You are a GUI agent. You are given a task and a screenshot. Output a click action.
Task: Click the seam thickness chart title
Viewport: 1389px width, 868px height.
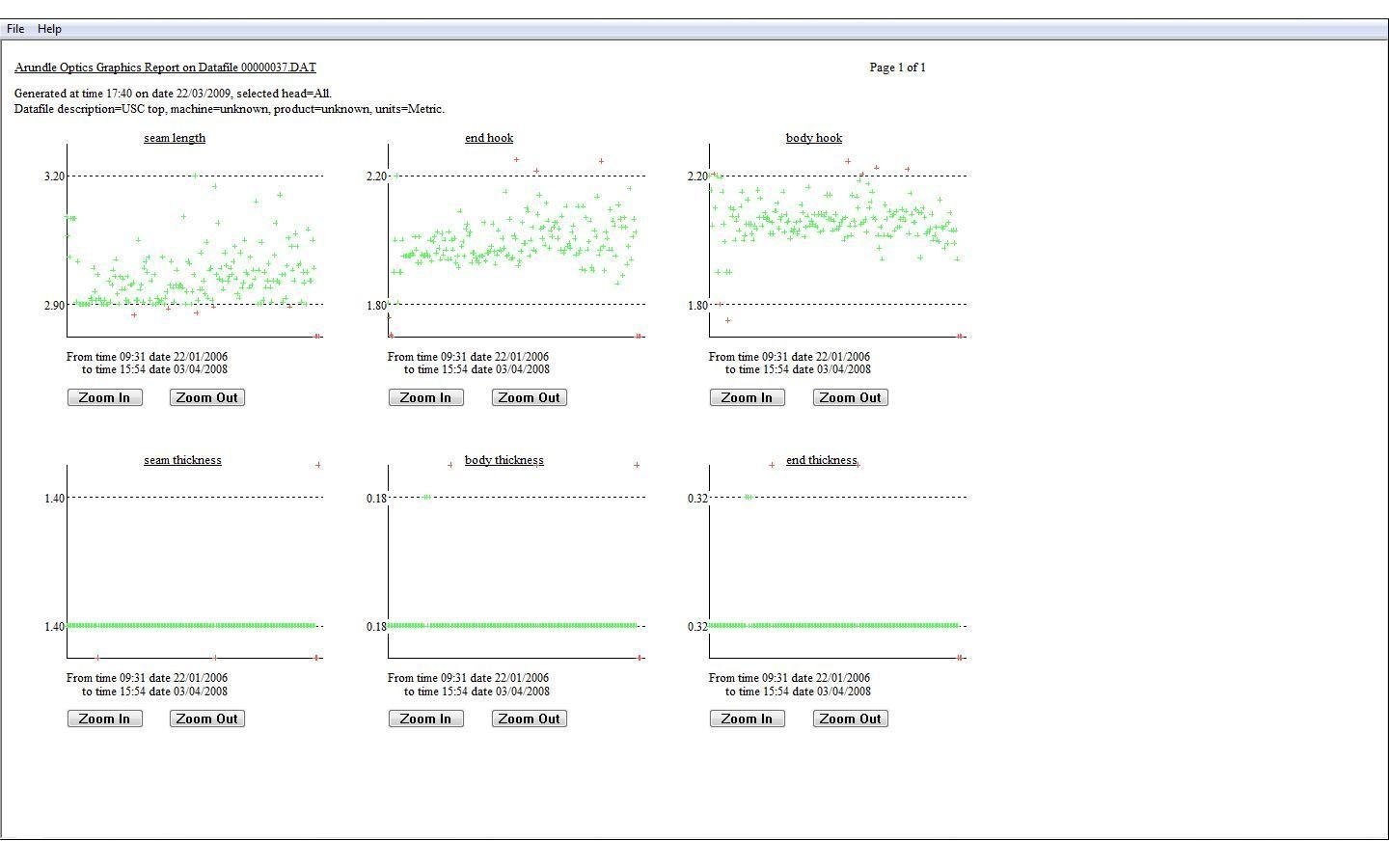(x=182, y=460)
